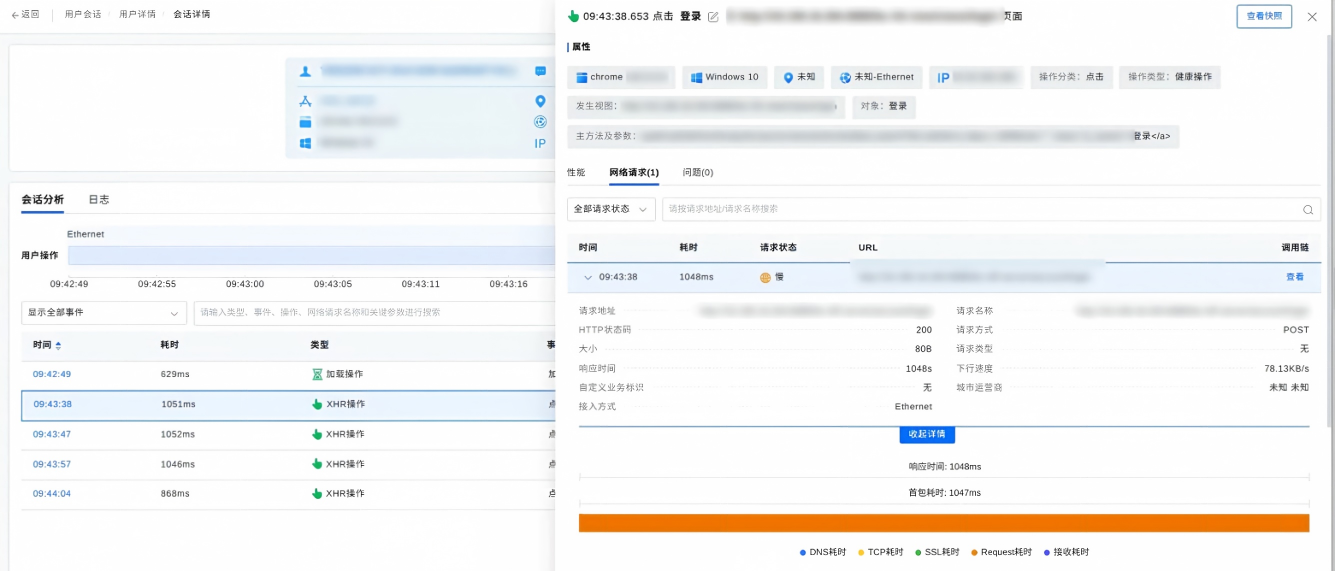Image resolution: width=1335 pixels, height=571 pixels.
Task: Click the edit pencil icon beside 登录
Action: click(713, 17)
